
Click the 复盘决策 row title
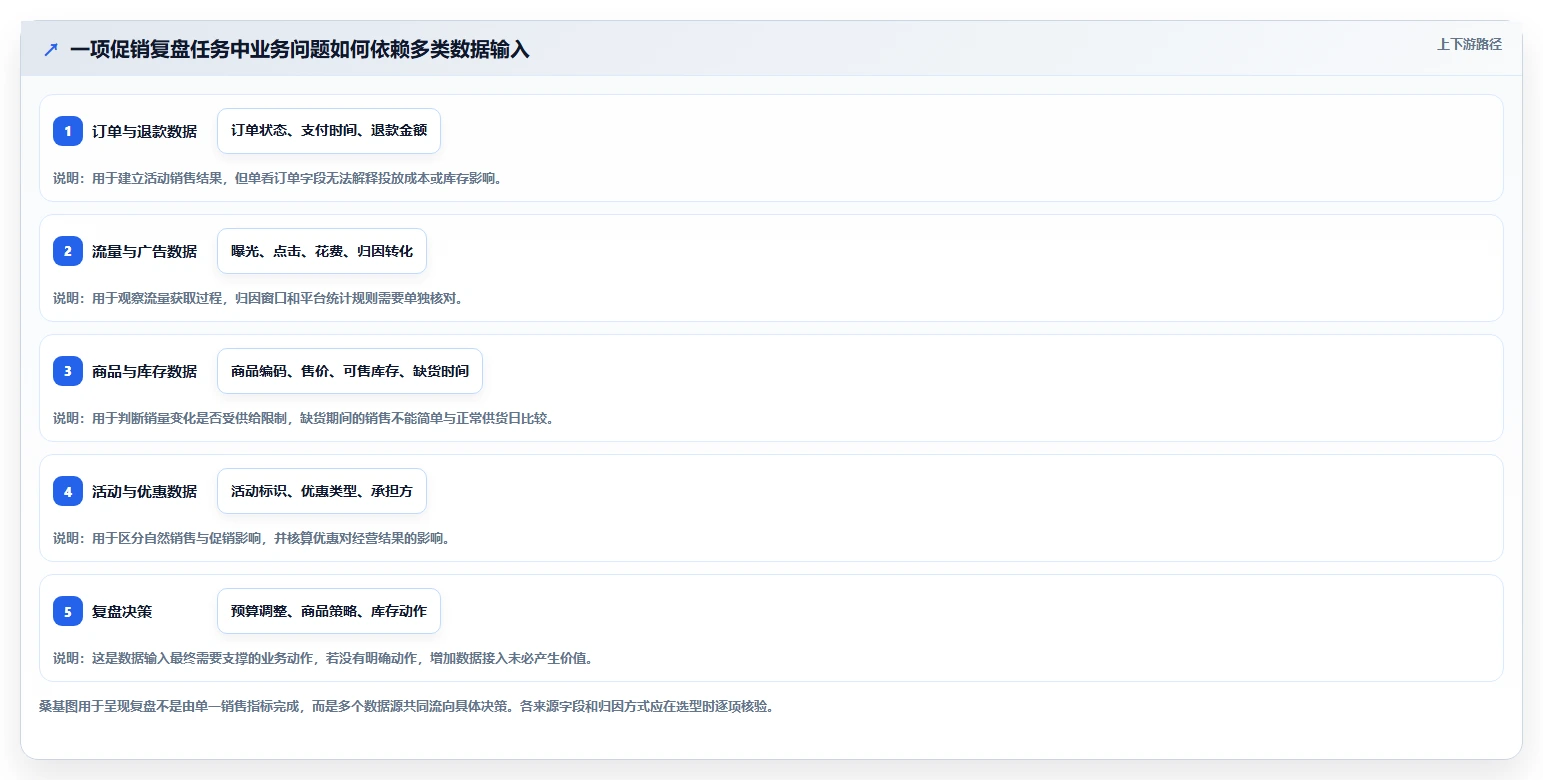tap(122, 611)
